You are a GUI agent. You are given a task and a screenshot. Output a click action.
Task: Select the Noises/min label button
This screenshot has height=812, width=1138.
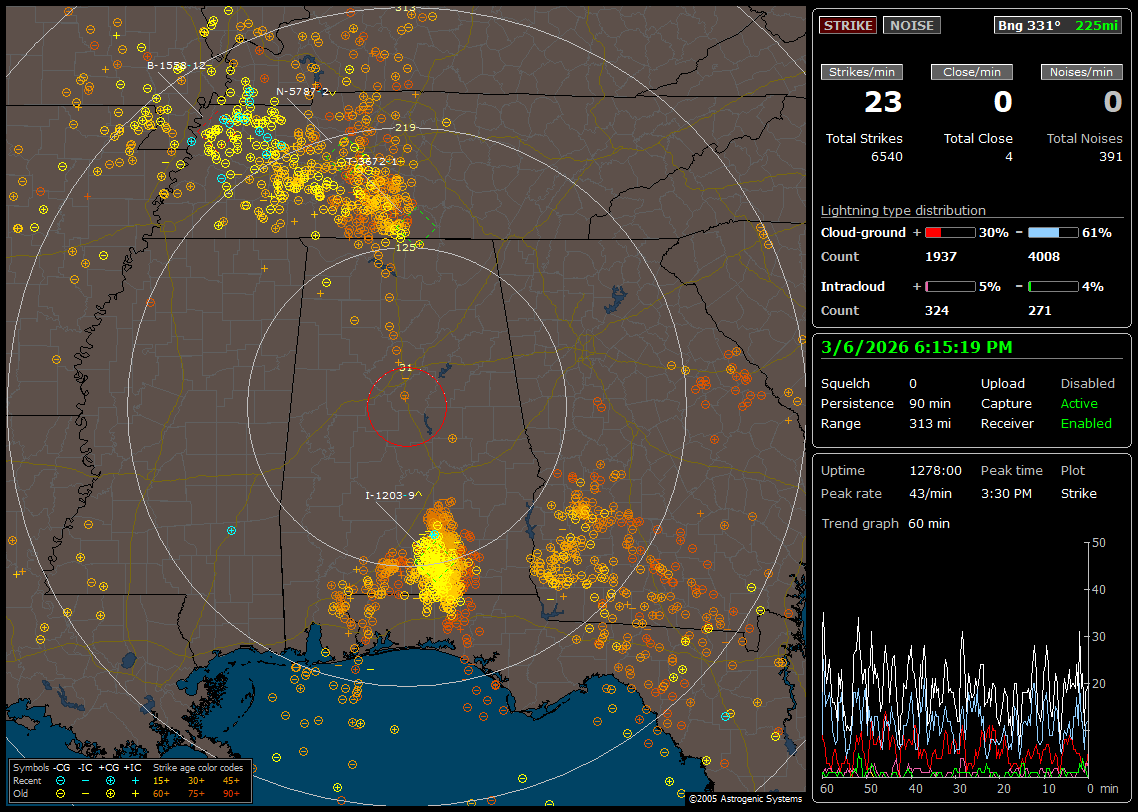pyautogui.click(x=1081, y=72)
